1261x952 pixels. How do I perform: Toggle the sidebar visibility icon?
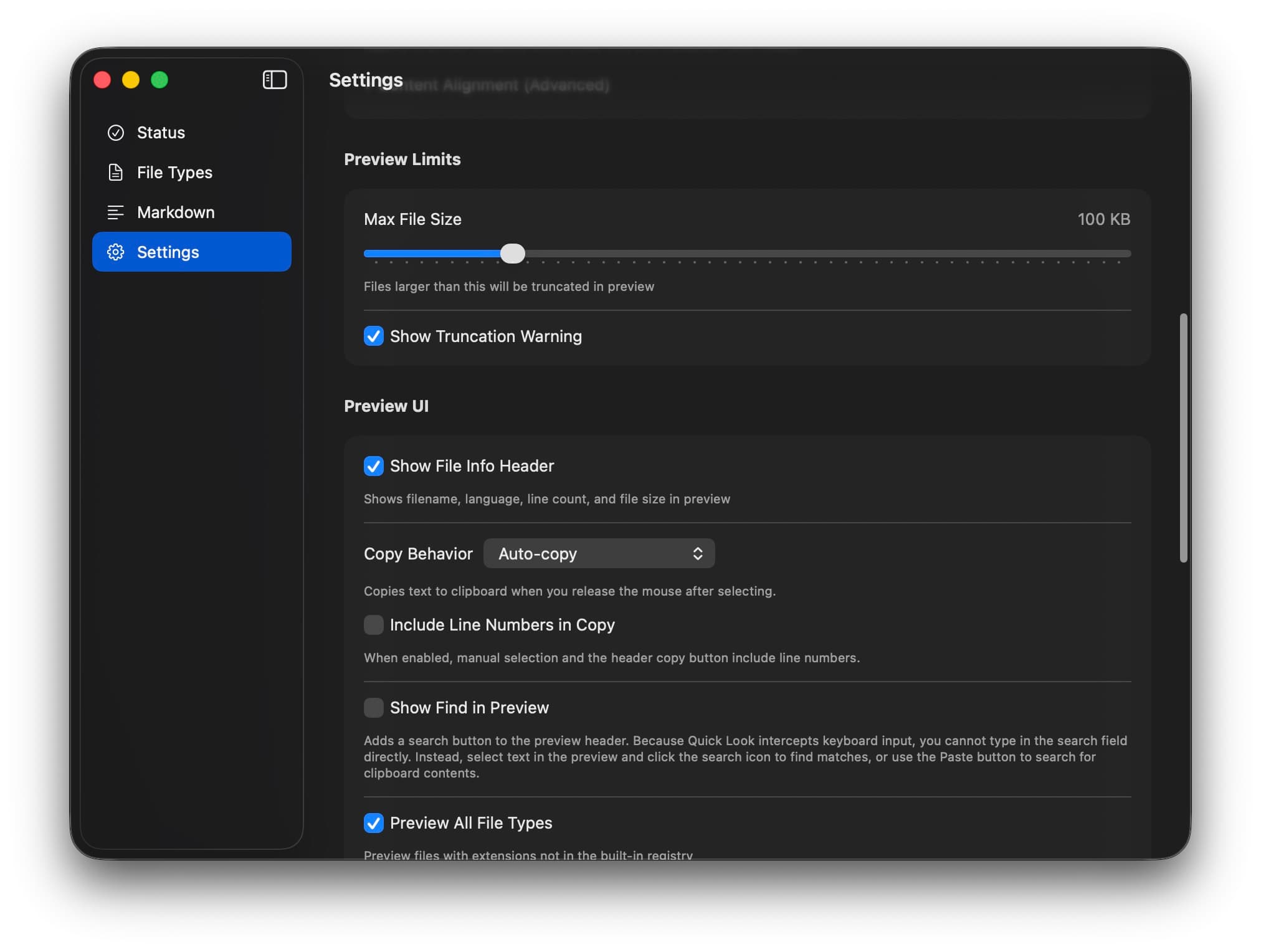(274, 80)
